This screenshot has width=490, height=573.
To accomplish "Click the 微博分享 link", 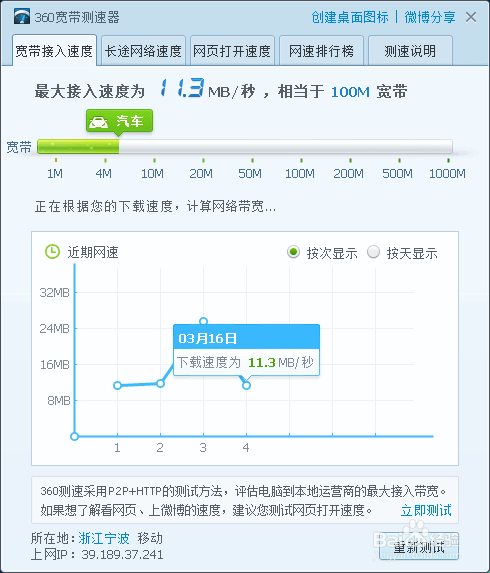I will [430, 17].
